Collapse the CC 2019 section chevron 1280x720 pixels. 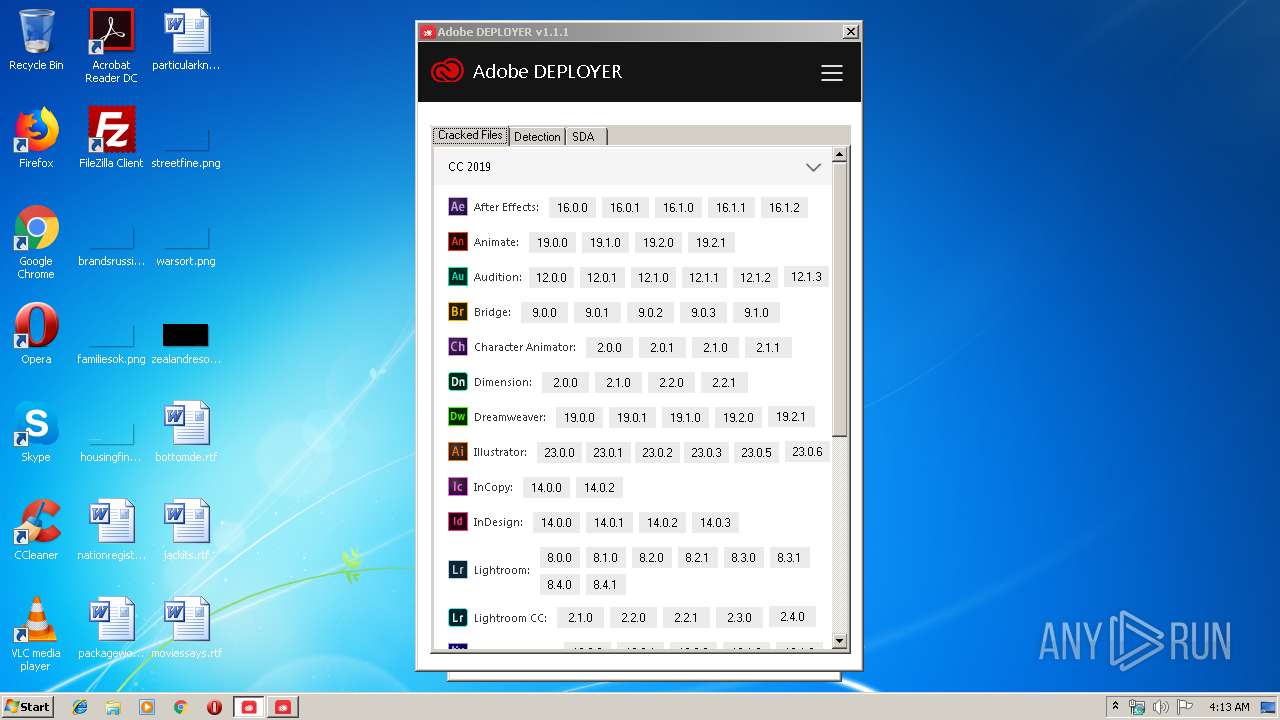click(813, 167)
